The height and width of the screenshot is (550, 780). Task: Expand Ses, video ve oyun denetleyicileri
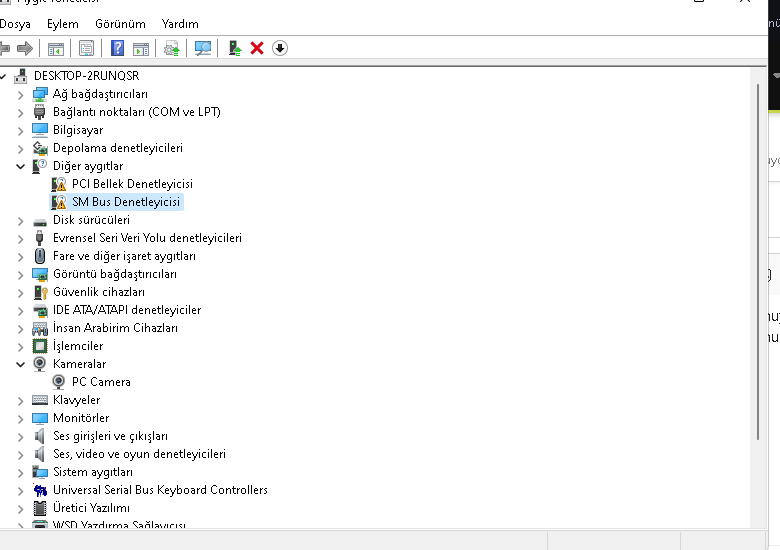tap(20, 454)
